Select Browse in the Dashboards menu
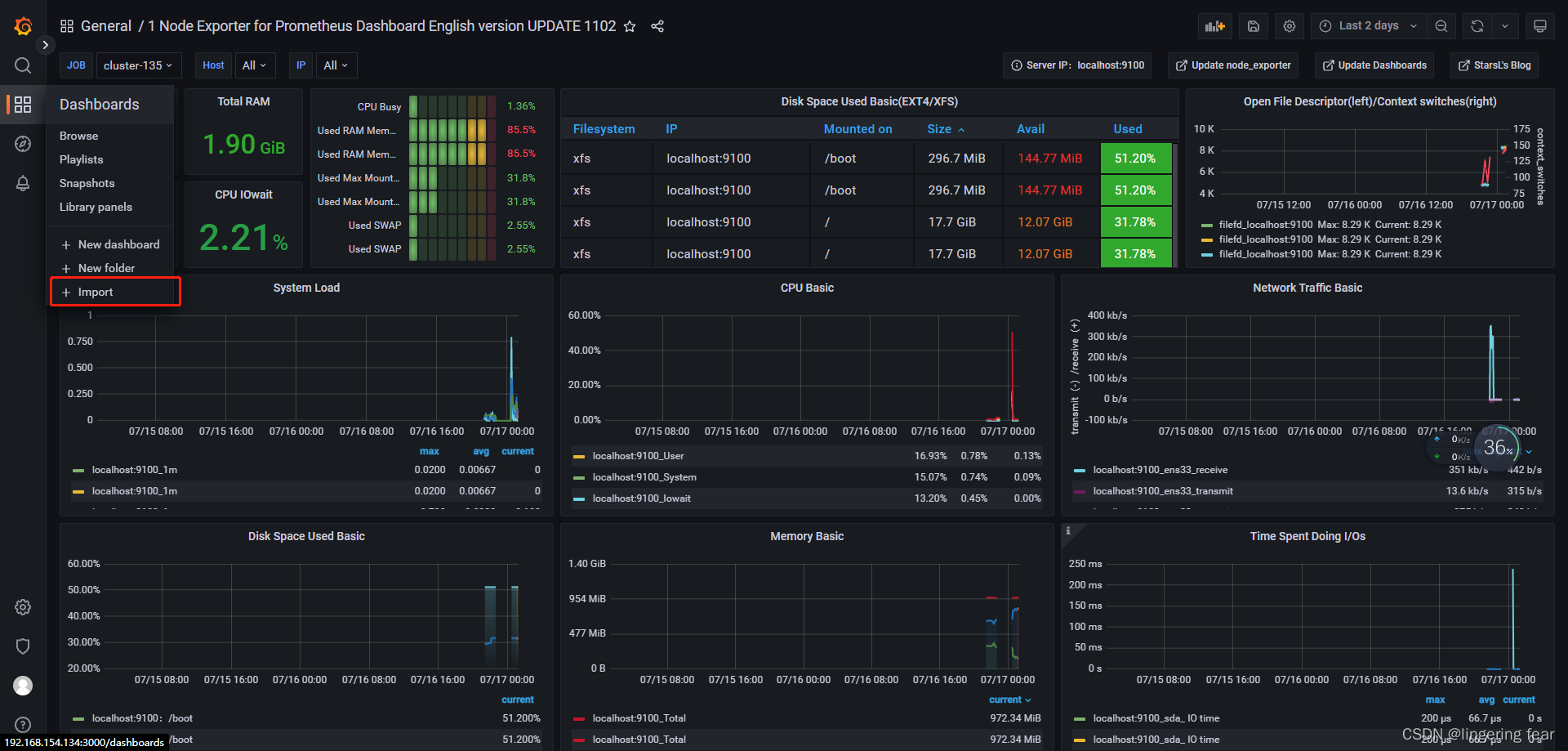 click(78, 136)
